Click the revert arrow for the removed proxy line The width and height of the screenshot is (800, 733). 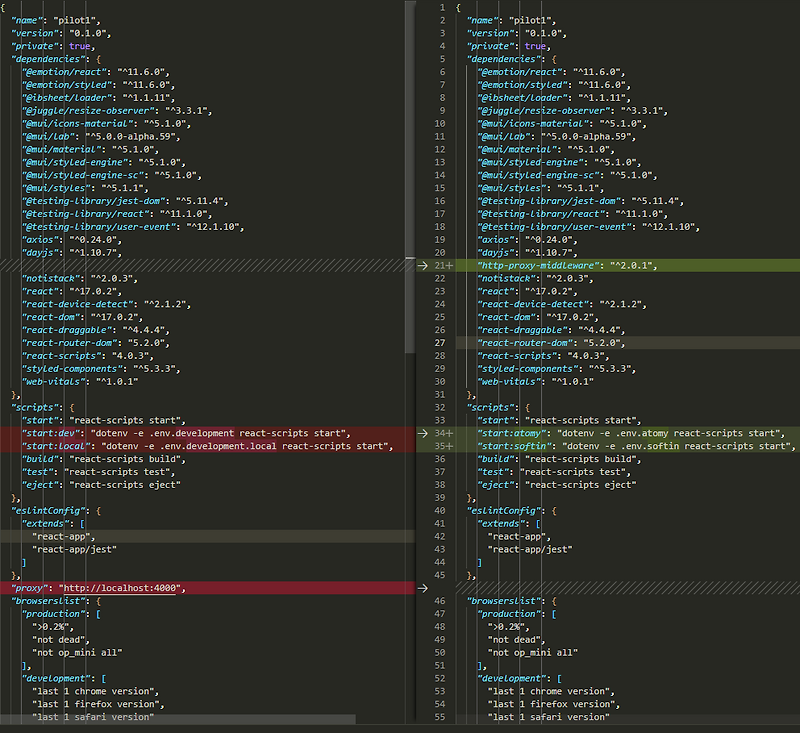pos(422,588)
